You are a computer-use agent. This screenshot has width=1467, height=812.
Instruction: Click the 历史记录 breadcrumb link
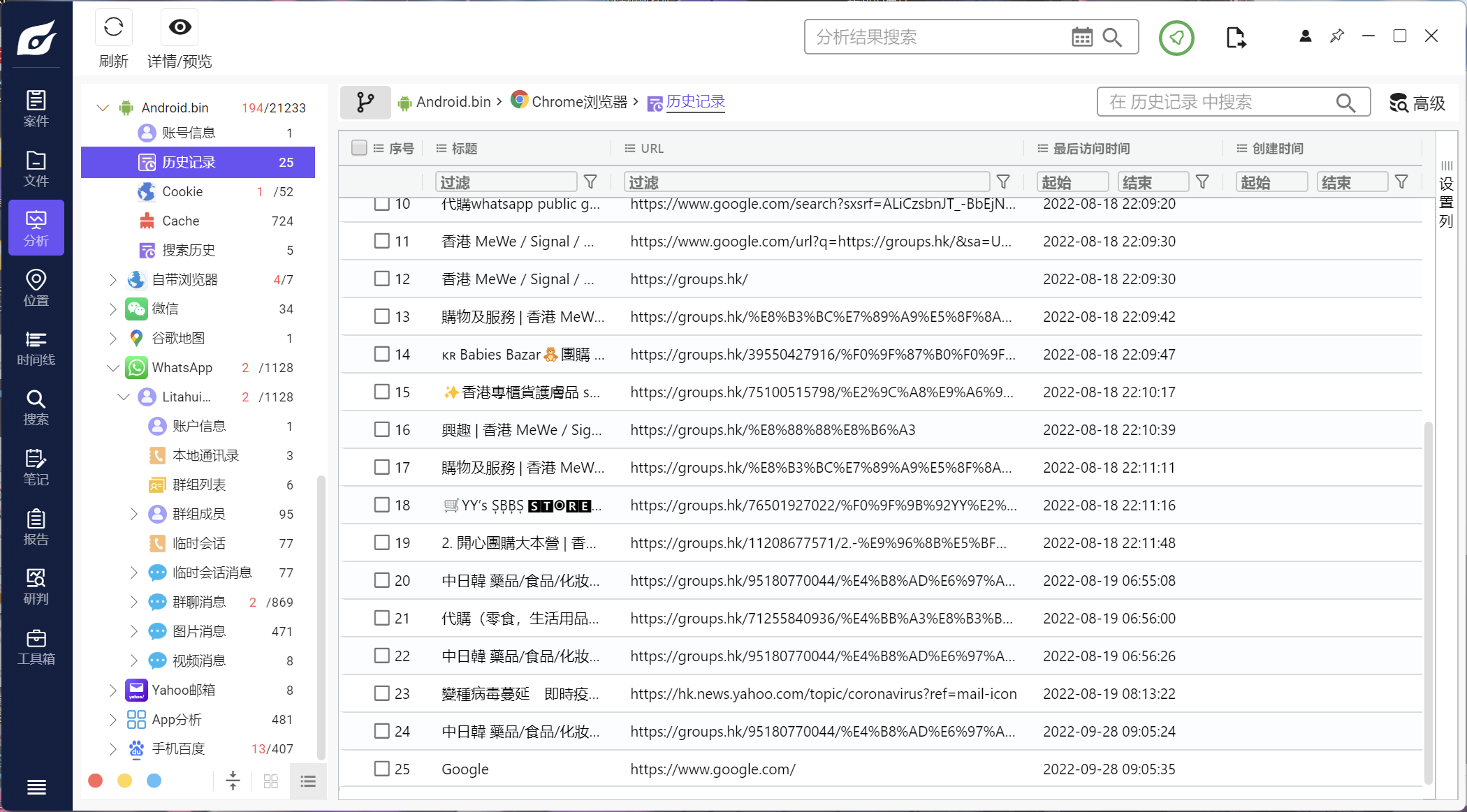[x=686, y=102]
